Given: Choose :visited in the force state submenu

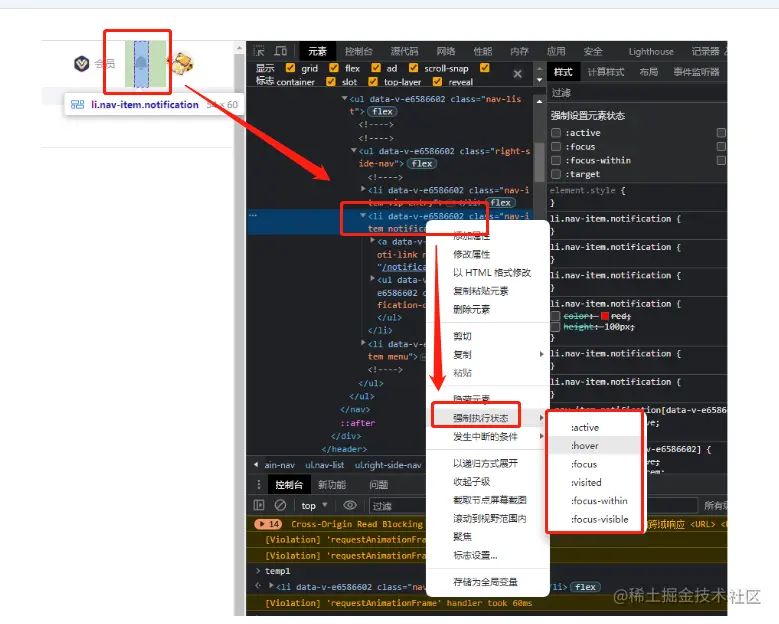Looking at the screenshot, I should point(595,482).
